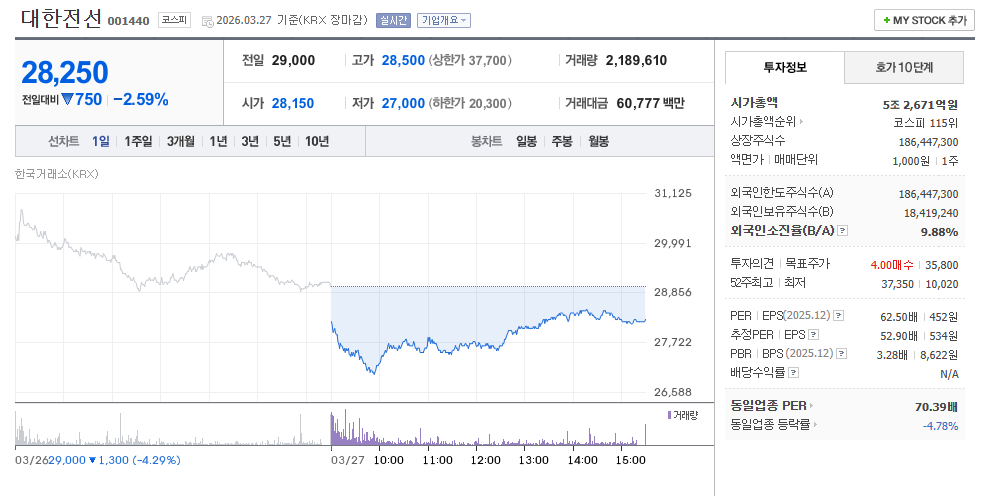Select the 1년 line chart period
994x496 pixels.
tap(218, 141)
